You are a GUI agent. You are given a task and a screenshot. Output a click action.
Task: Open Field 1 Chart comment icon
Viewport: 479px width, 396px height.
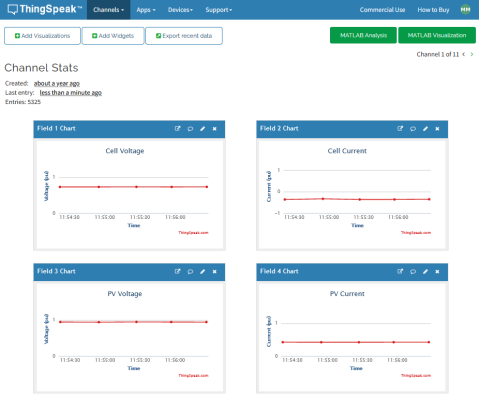(x=190, y=129)
